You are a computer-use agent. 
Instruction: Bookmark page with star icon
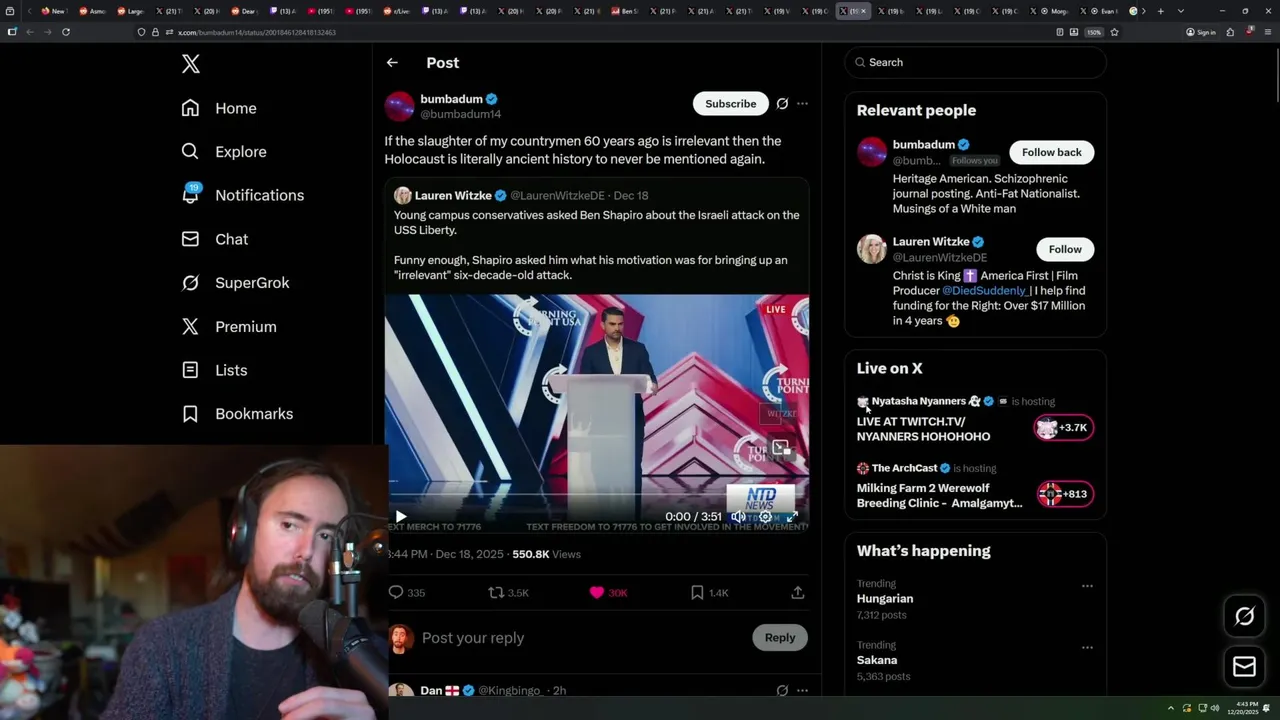(1114, 32)
